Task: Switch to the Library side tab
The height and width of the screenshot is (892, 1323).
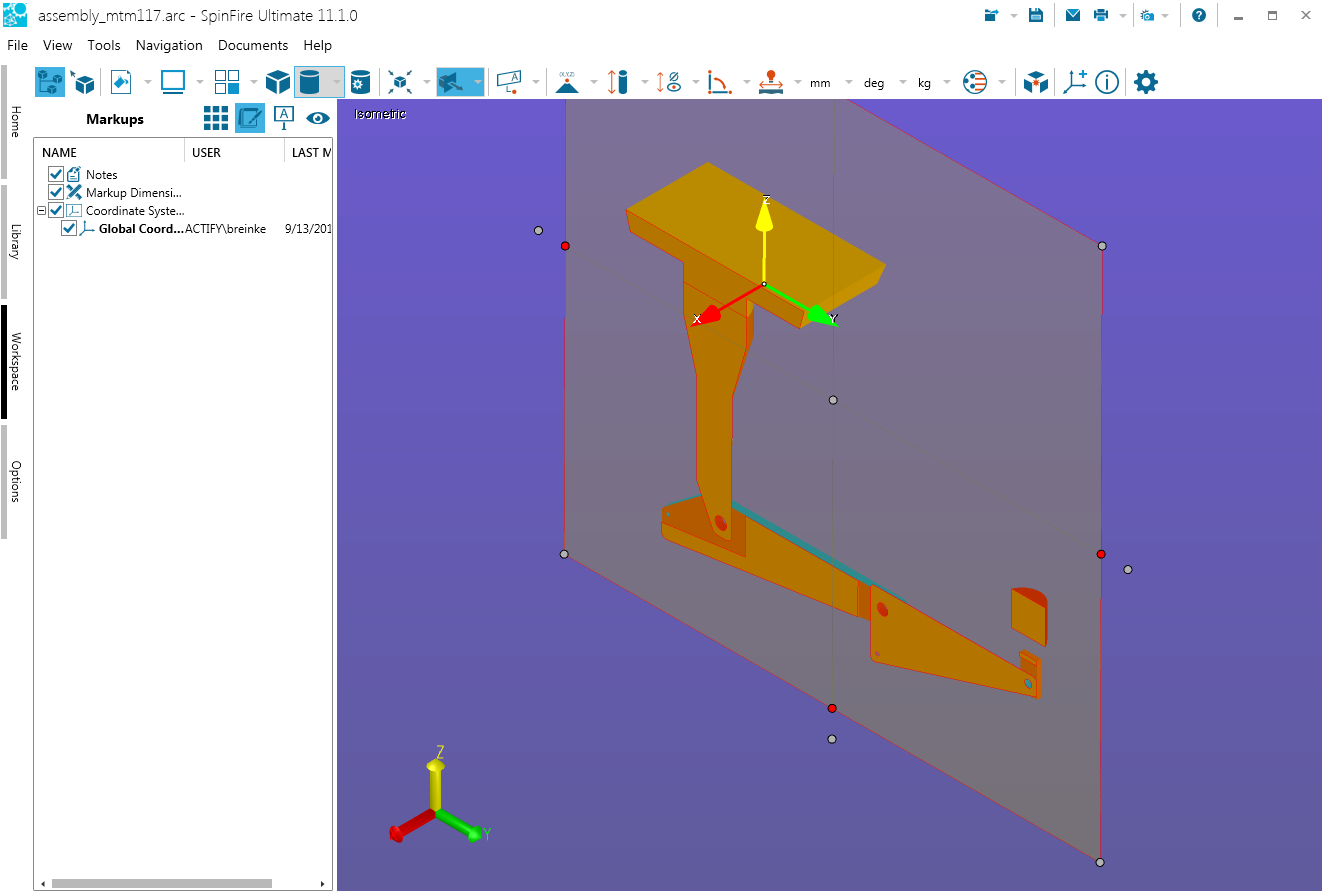Action: coord(15,241)
